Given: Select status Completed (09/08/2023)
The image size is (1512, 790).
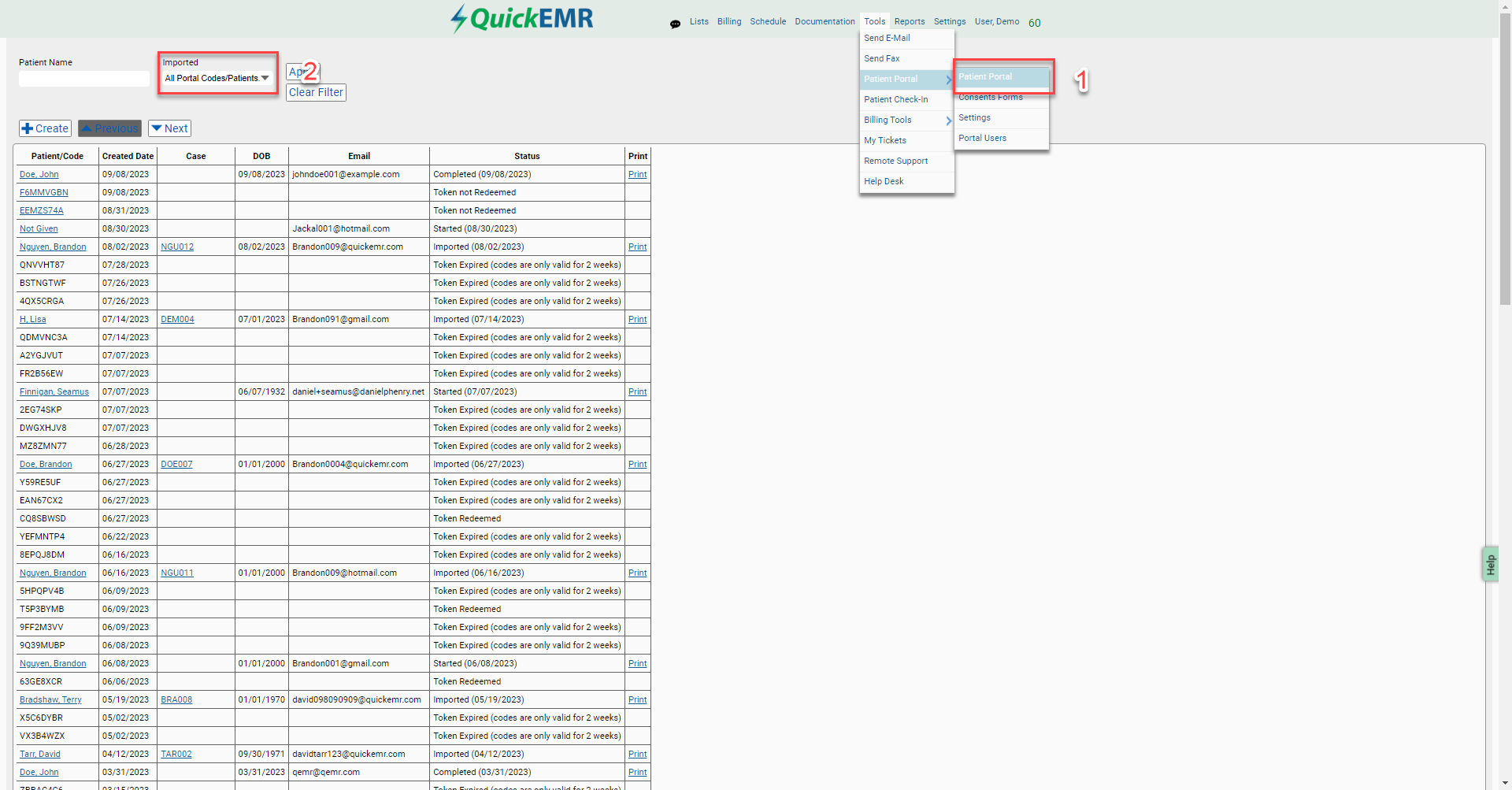Looking at the screenshot, I should (482, 174).
